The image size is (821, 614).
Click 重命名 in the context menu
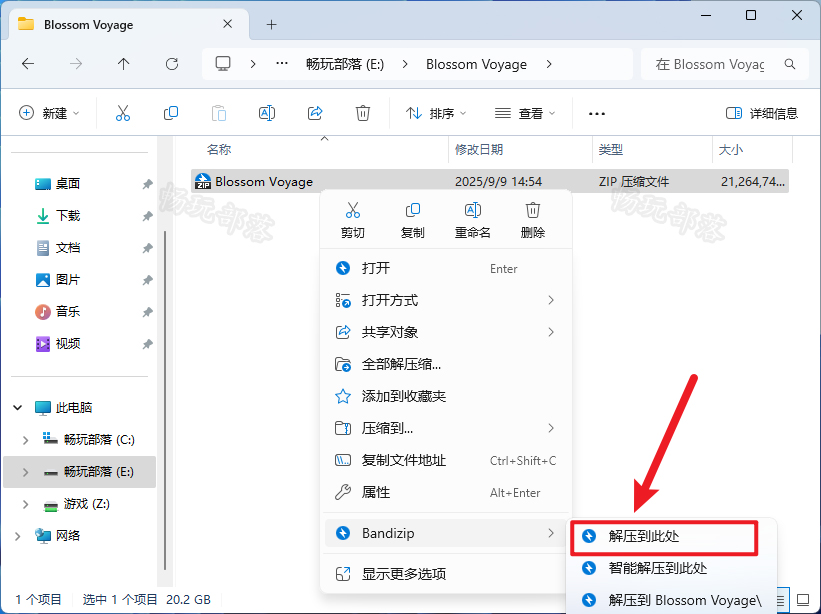coord(473,220)
